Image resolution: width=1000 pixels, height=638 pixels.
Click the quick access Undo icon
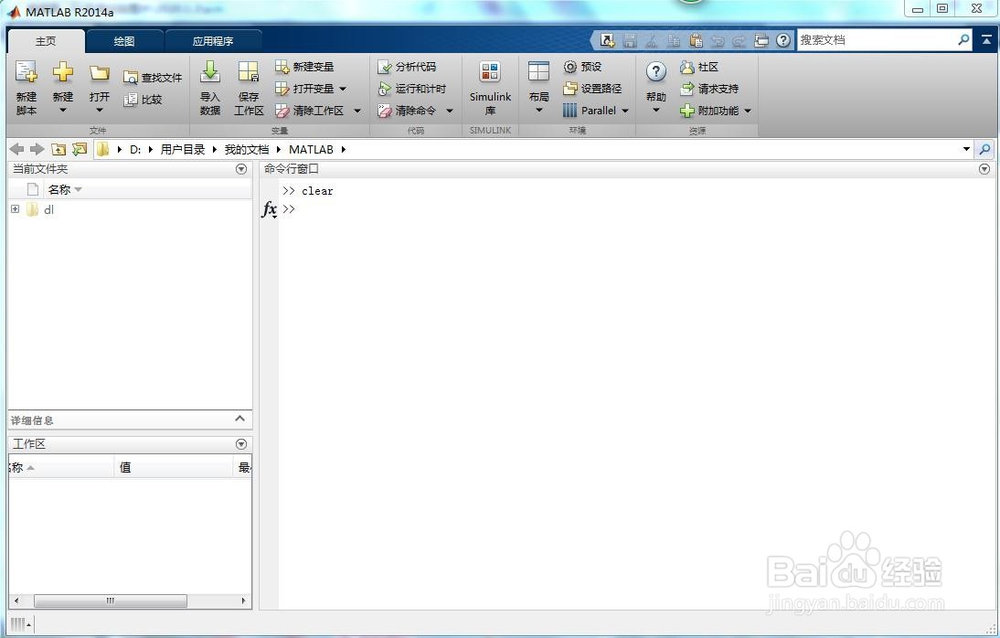click(x=717, y=40)
